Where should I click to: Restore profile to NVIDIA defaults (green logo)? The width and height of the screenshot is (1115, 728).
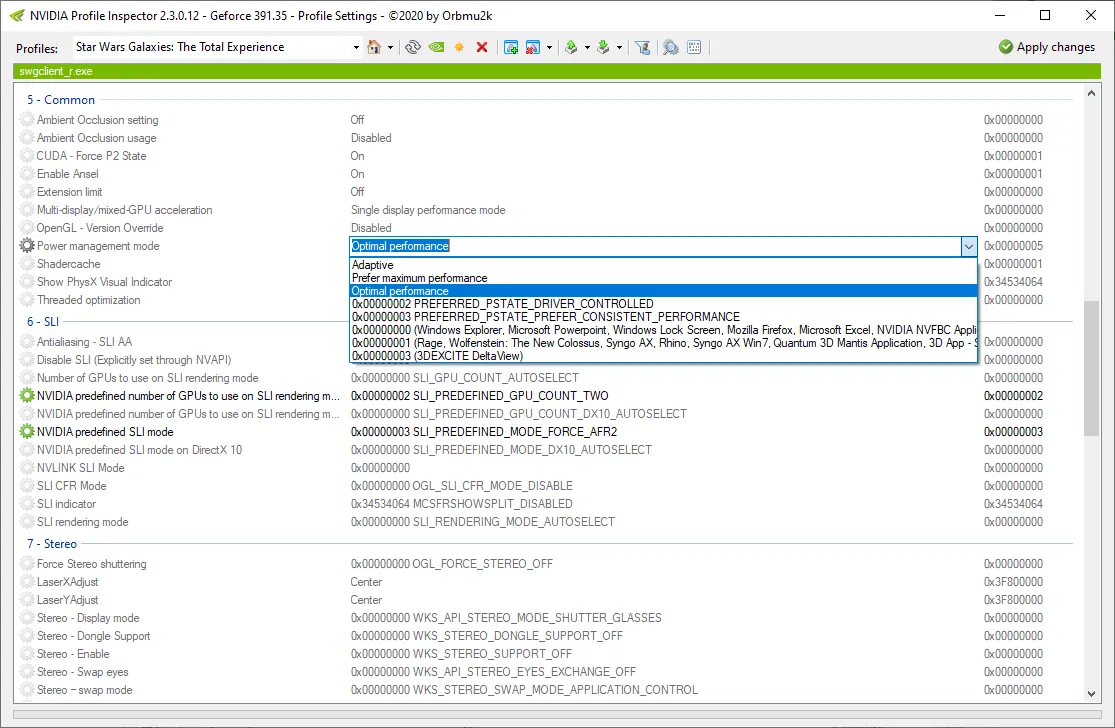pyautogui.click(x=437, y=48)
